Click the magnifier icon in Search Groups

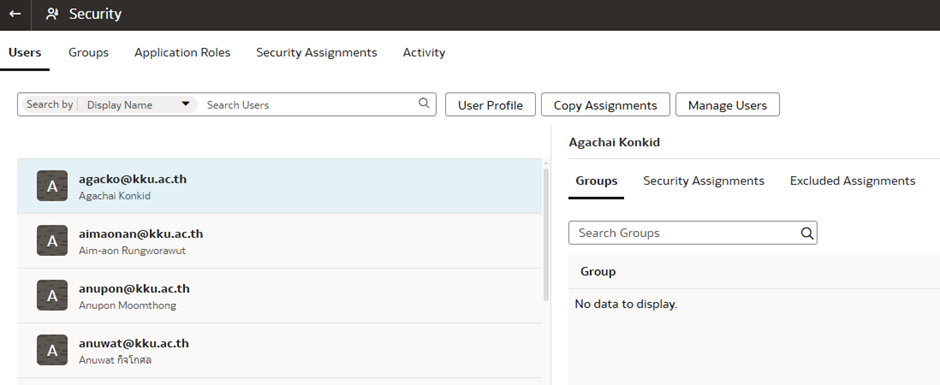point(807,233)
